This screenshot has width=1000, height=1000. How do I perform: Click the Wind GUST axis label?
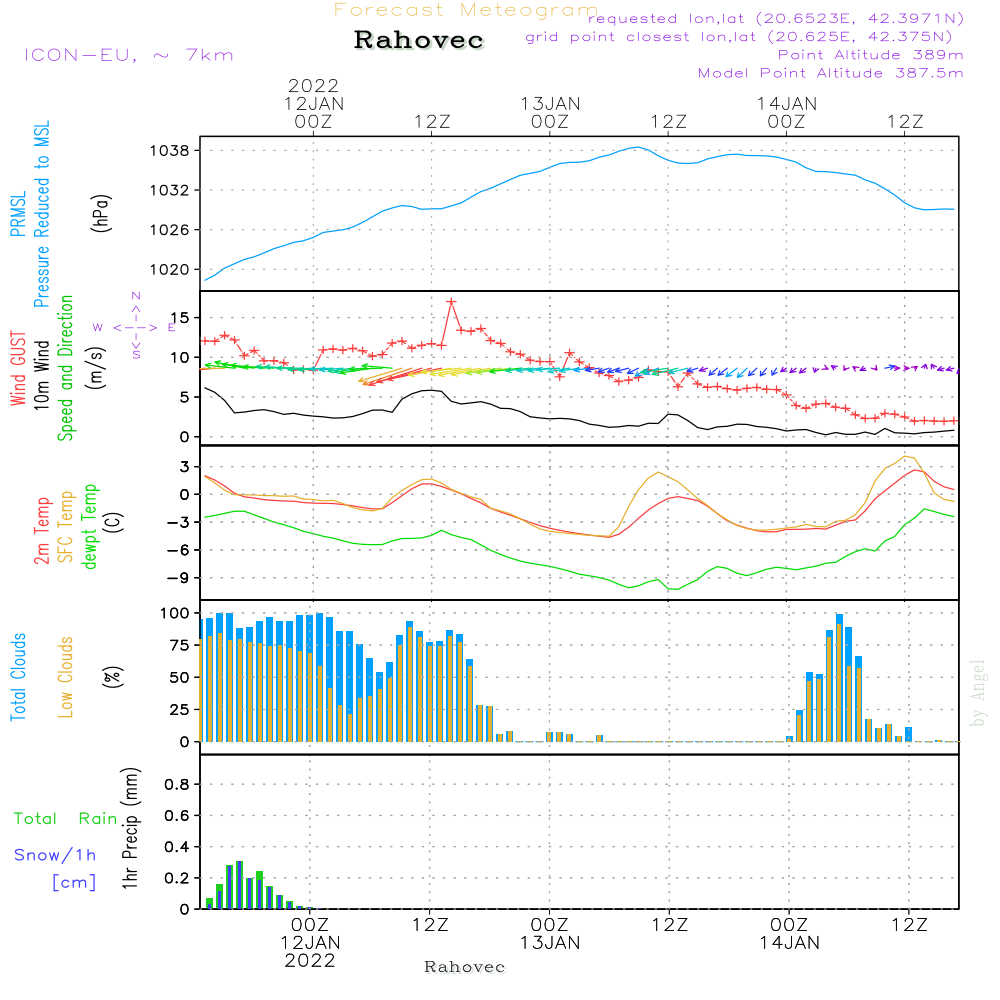pos(18,369)
